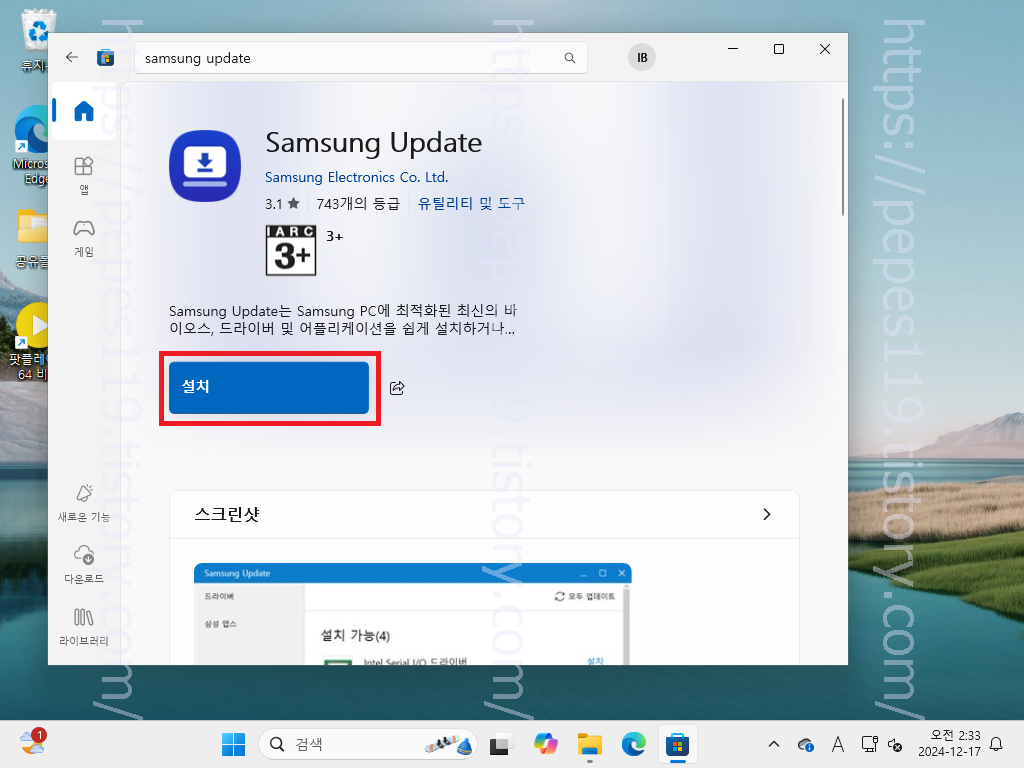Open Microsoft Edge from taskbar
Screen dimensions: 1024x768
tap(633, 744)
